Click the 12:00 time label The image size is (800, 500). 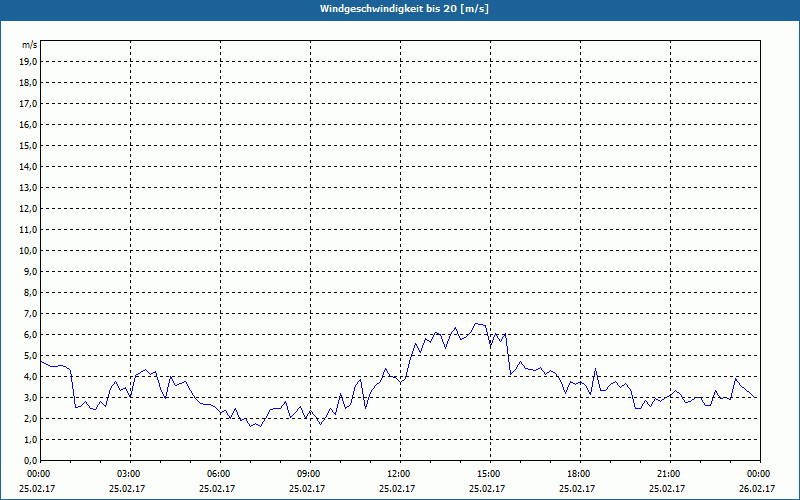[x=399, y=474]
